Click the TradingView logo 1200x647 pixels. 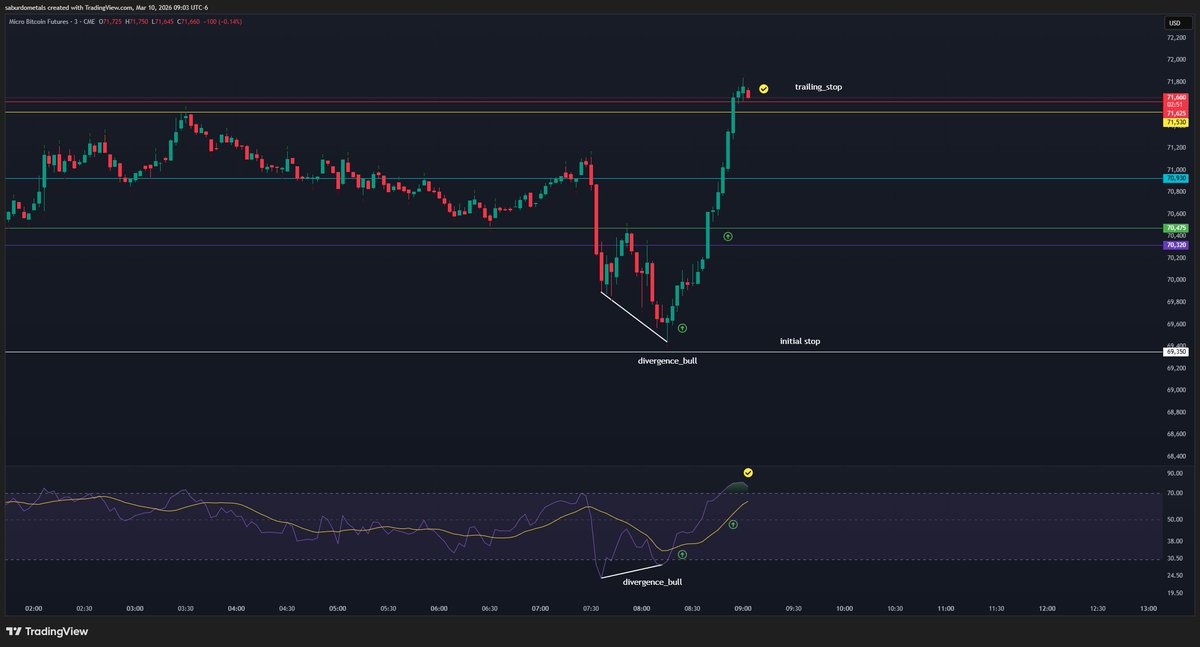click(x=47, y=631)
